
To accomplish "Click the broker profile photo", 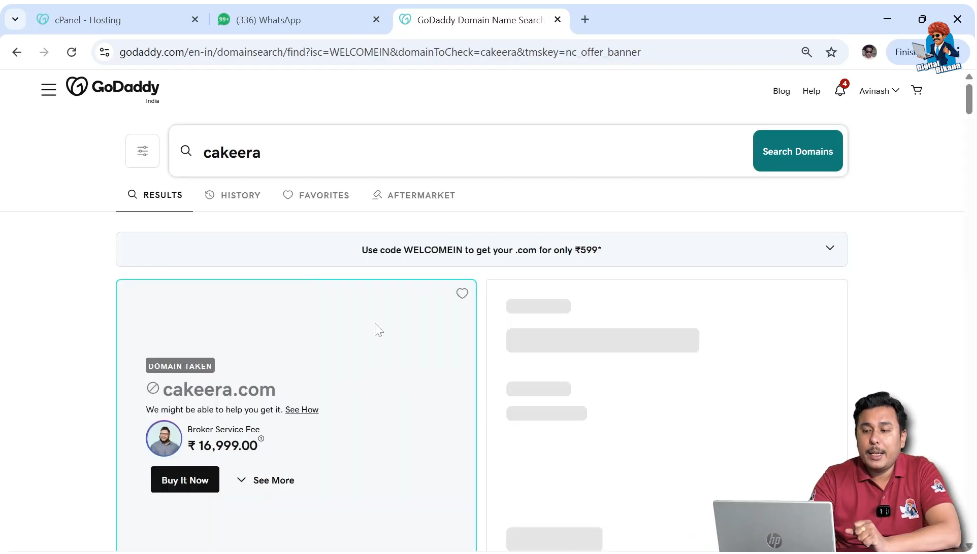I will (164, 438).
